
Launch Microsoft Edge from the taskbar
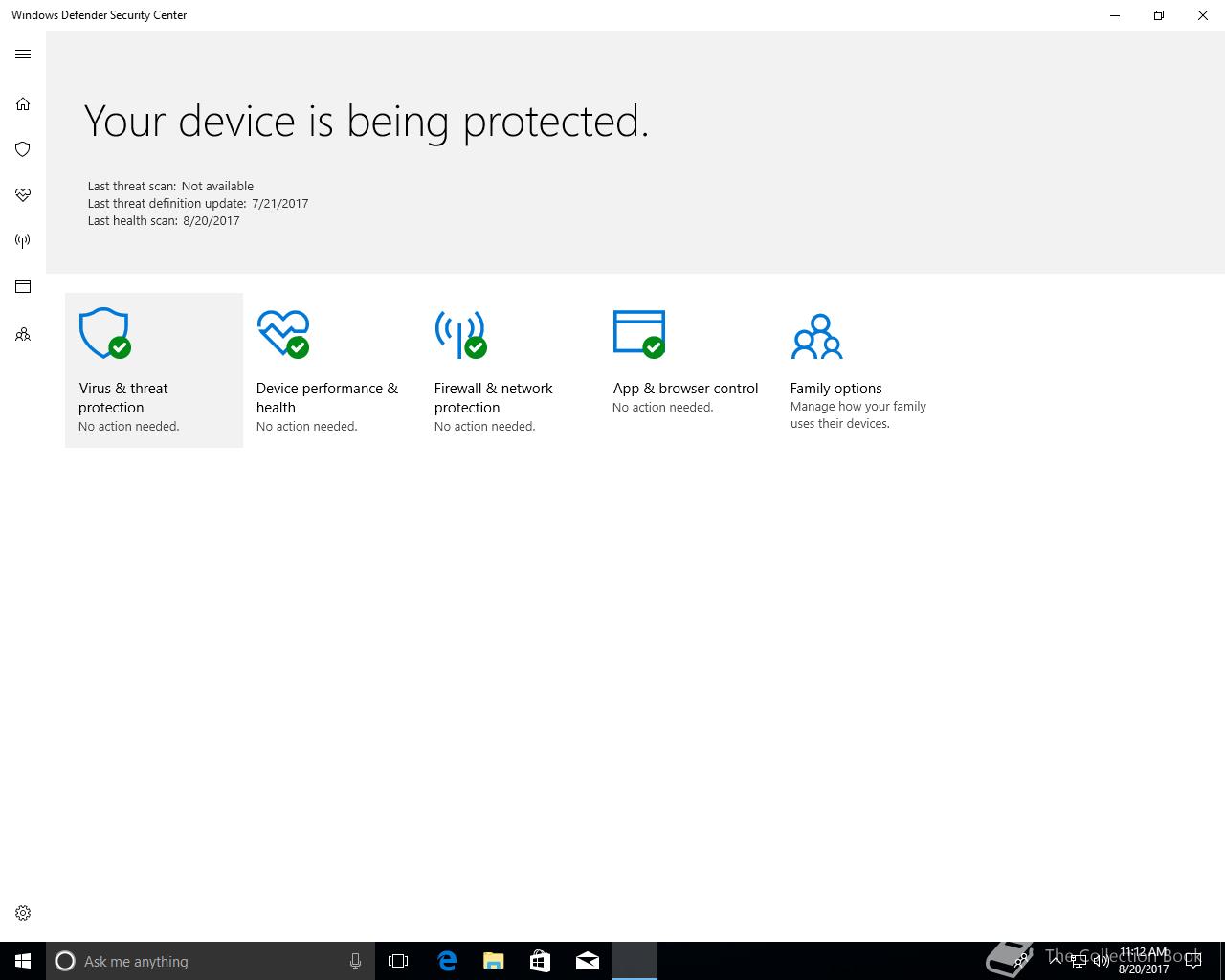(x=446, y=961)
